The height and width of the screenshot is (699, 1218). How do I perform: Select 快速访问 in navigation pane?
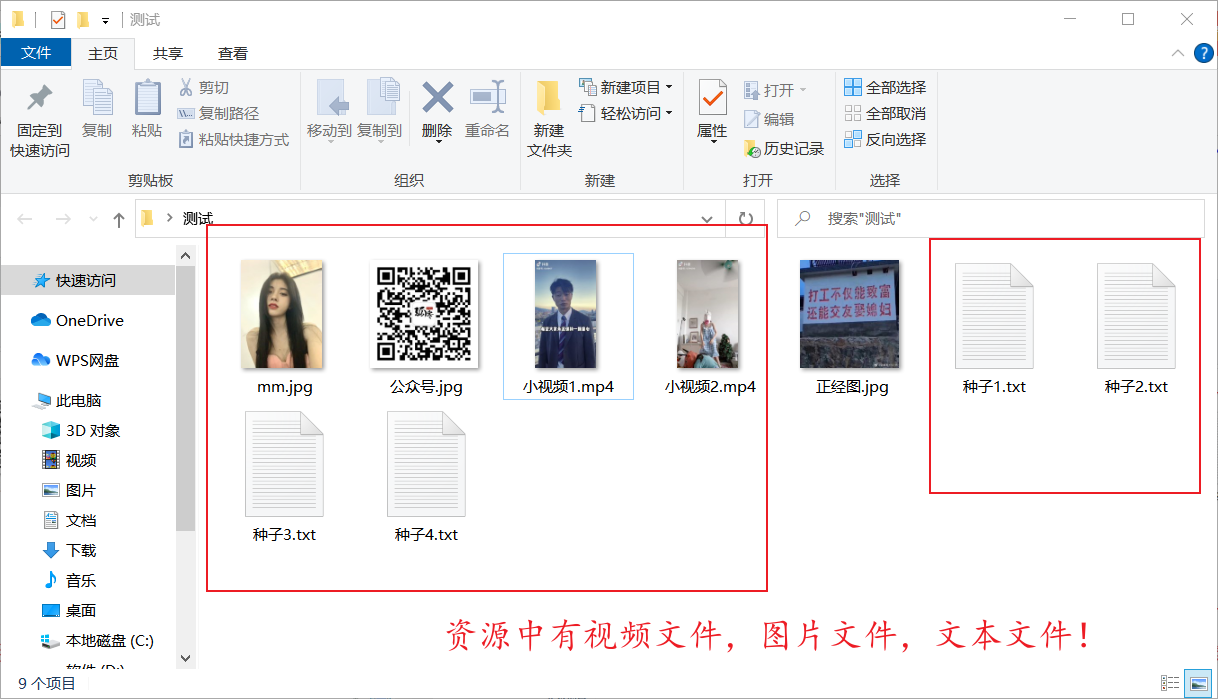point(87,281)
